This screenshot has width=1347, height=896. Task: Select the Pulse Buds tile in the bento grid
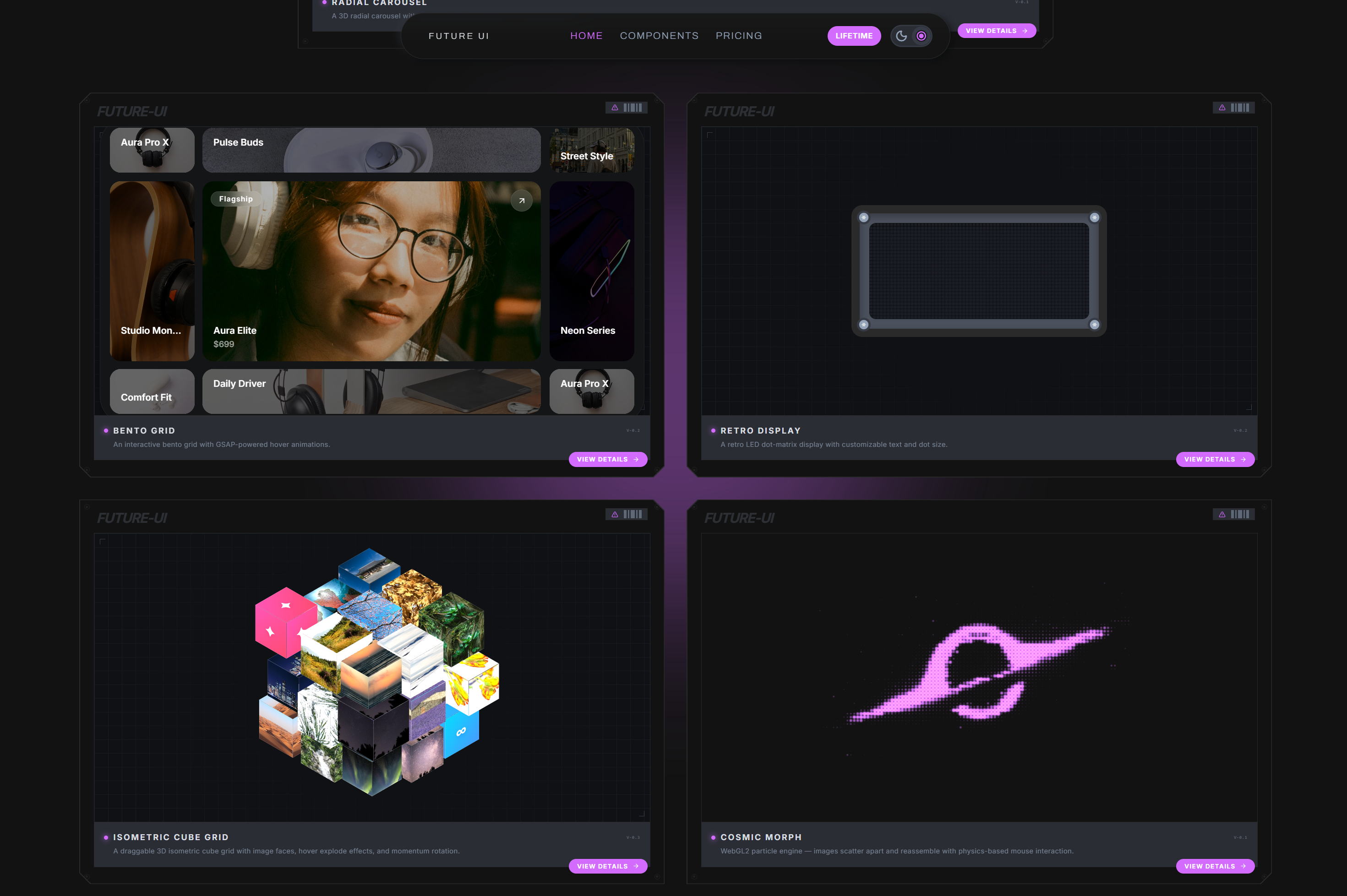371,150
